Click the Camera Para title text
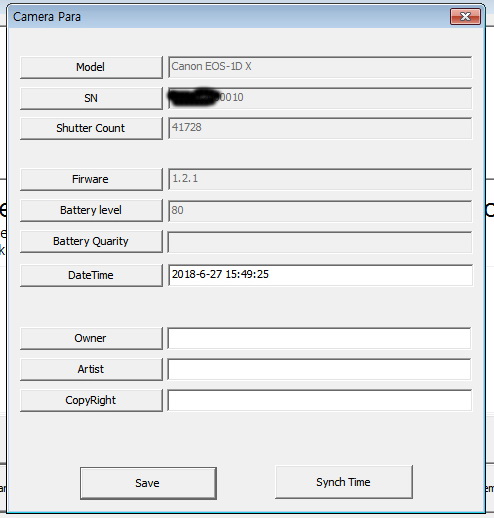The image size is (494, 518). pos(47,17)
